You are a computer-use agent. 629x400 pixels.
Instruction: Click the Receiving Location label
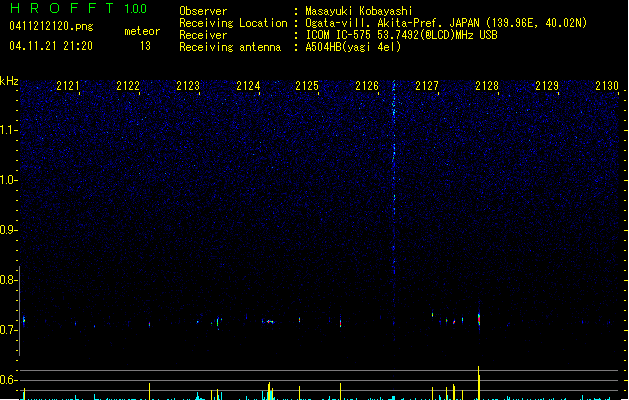pos(233,23)
